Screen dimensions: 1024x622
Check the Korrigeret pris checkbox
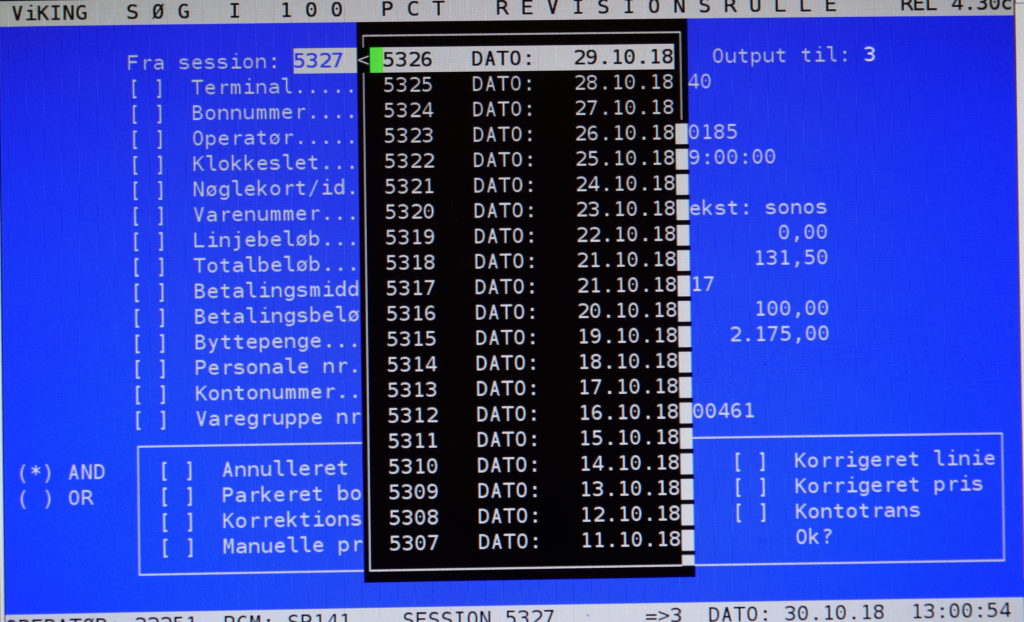point(750,486)
